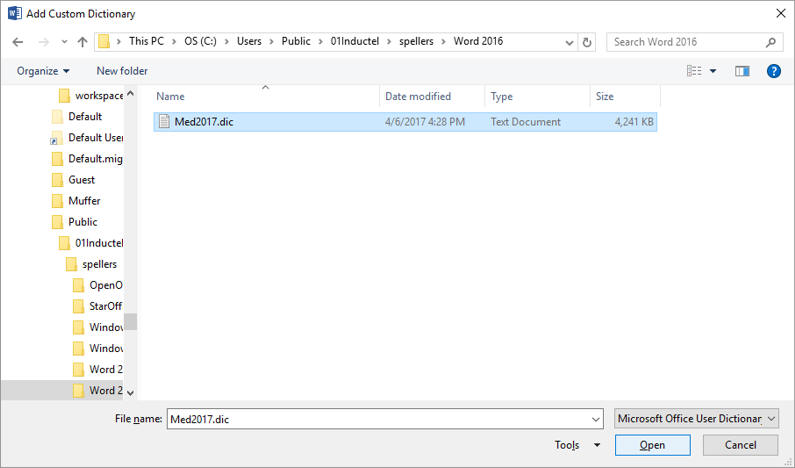Select the Med2017.dic file icon
The image size is (795, 468).
[x=164, y=122]
